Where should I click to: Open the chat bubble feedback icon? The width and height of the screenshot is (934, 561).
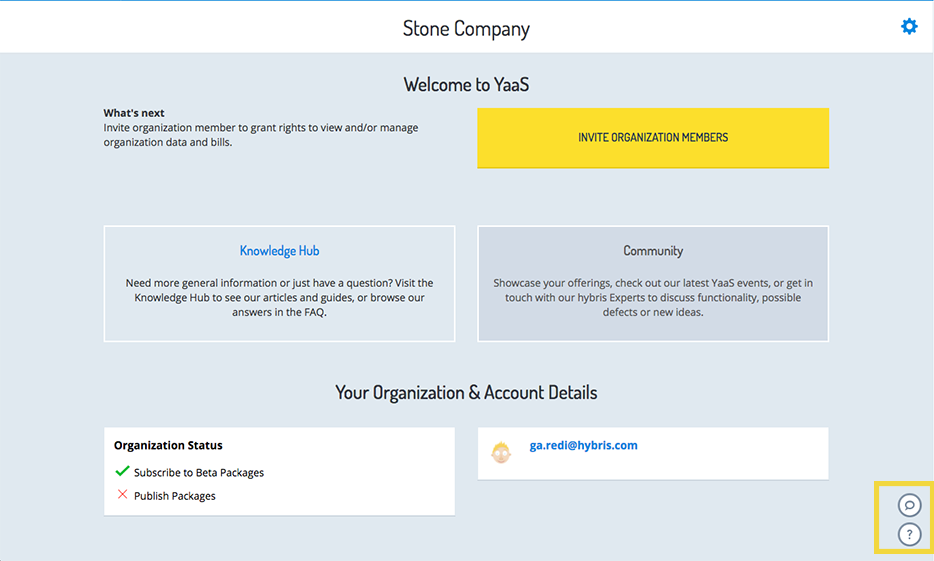click(910, 505)
